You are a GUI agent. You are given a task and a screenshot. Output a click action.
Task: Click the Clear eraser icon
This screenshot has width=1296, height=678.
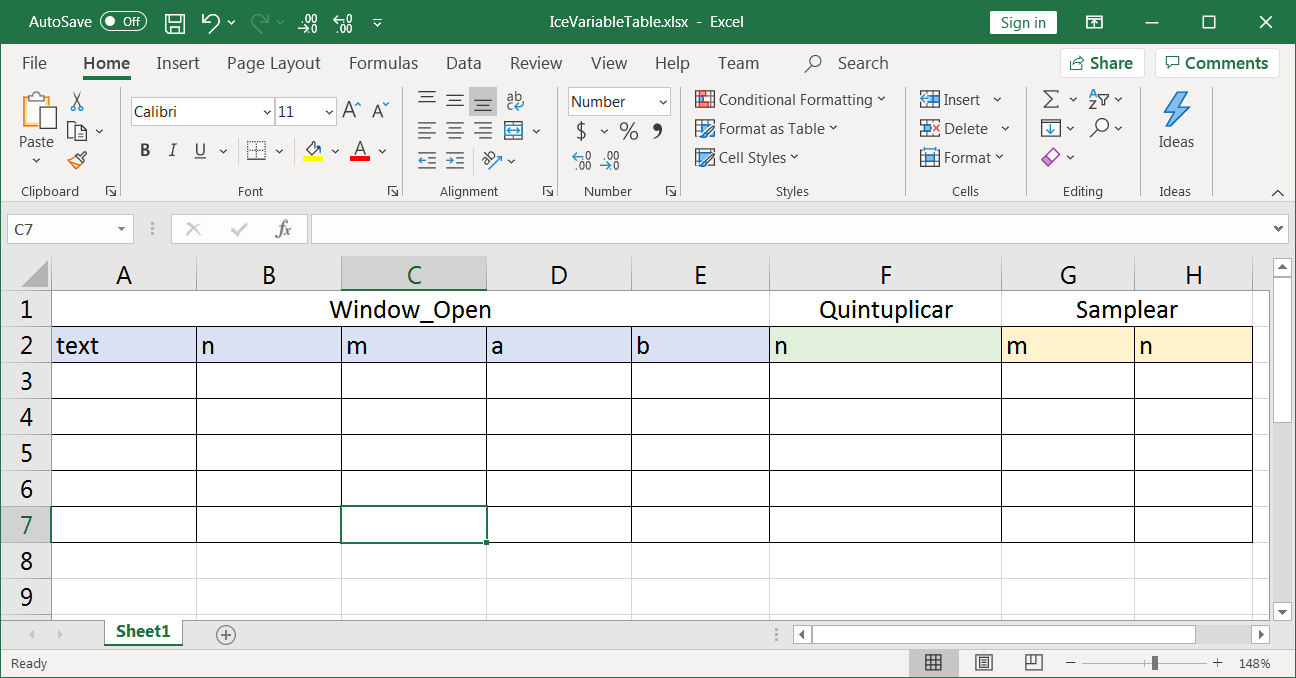(1050, 157)
